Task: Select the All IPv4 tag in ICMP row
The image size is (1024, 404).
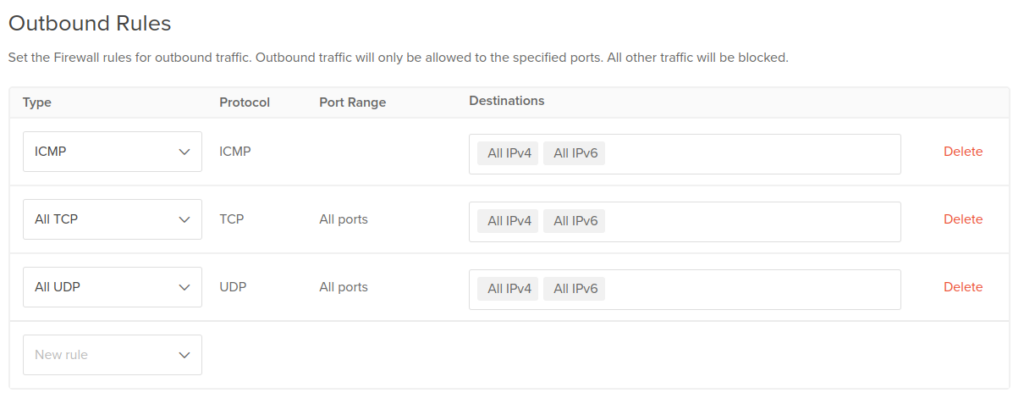Action: [x=507, y=153]
